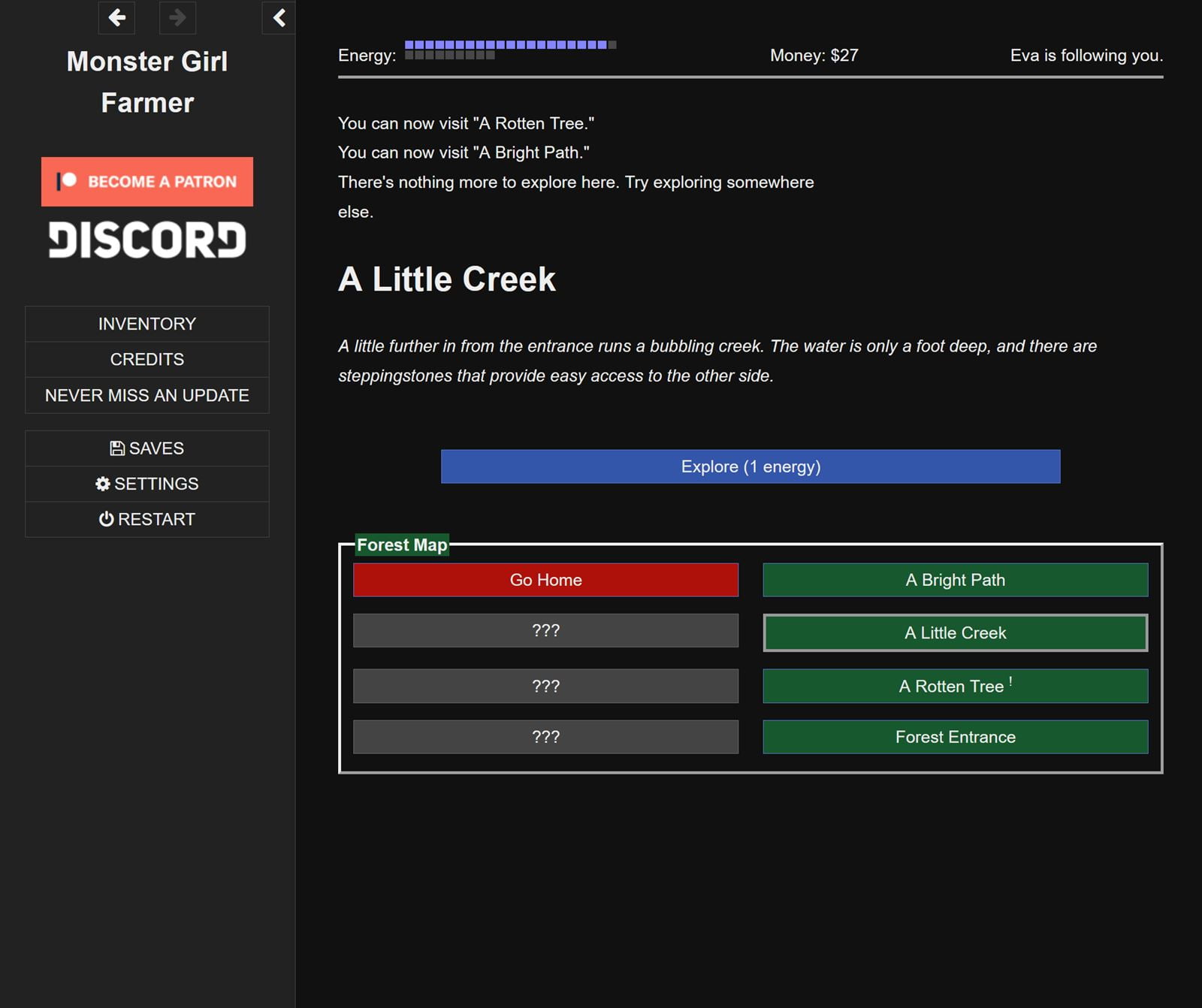Click Never Miss an Update
This screenshot has width=1202, height=1008.
146,395
